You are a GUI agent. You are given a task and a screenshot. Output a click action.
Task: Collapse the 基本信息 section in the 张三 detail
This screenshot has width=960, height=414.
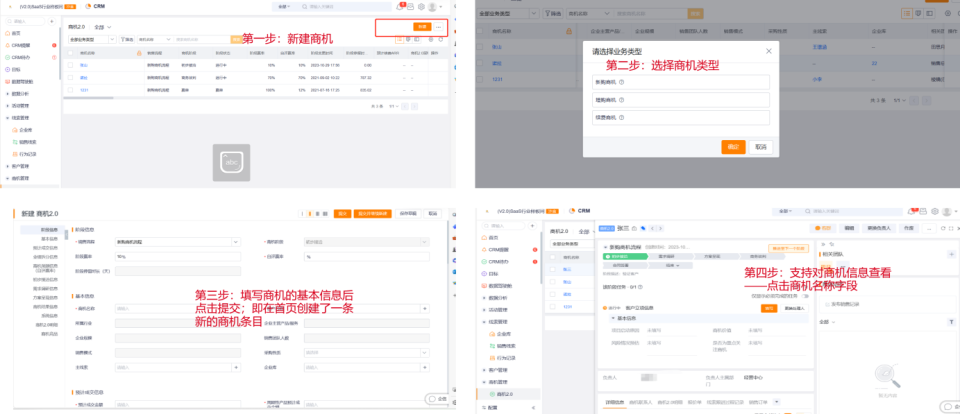tap(614, 318)
